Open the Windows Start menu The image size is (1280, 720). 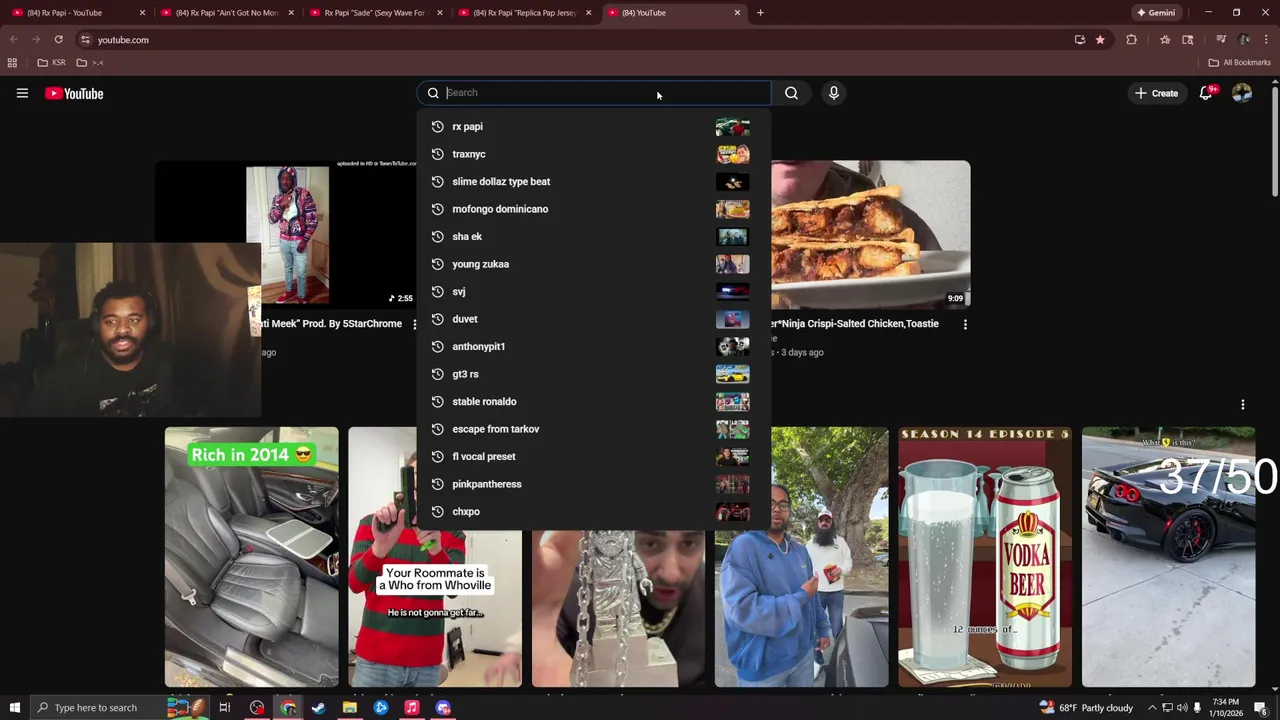14,708
